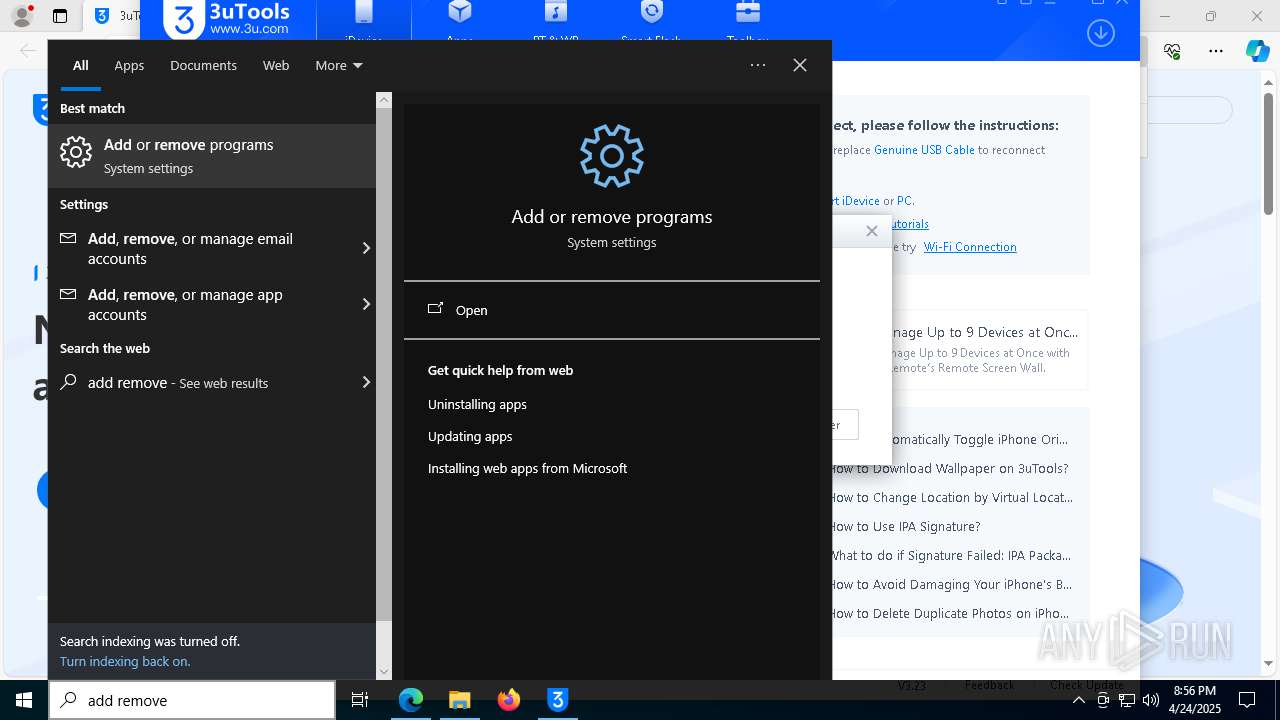
Task: Click the 3uTools iDevice section icon
Action: click(x=364, y=12)
